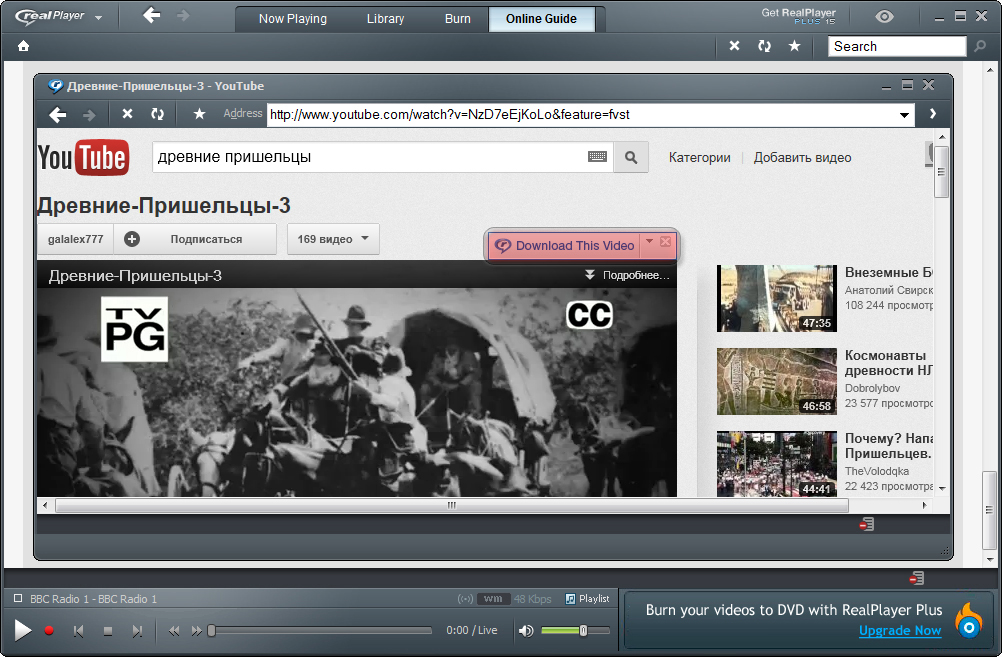Click Download This Video button
Viewport: 1002px width, 657px height.
coord(565,246)
